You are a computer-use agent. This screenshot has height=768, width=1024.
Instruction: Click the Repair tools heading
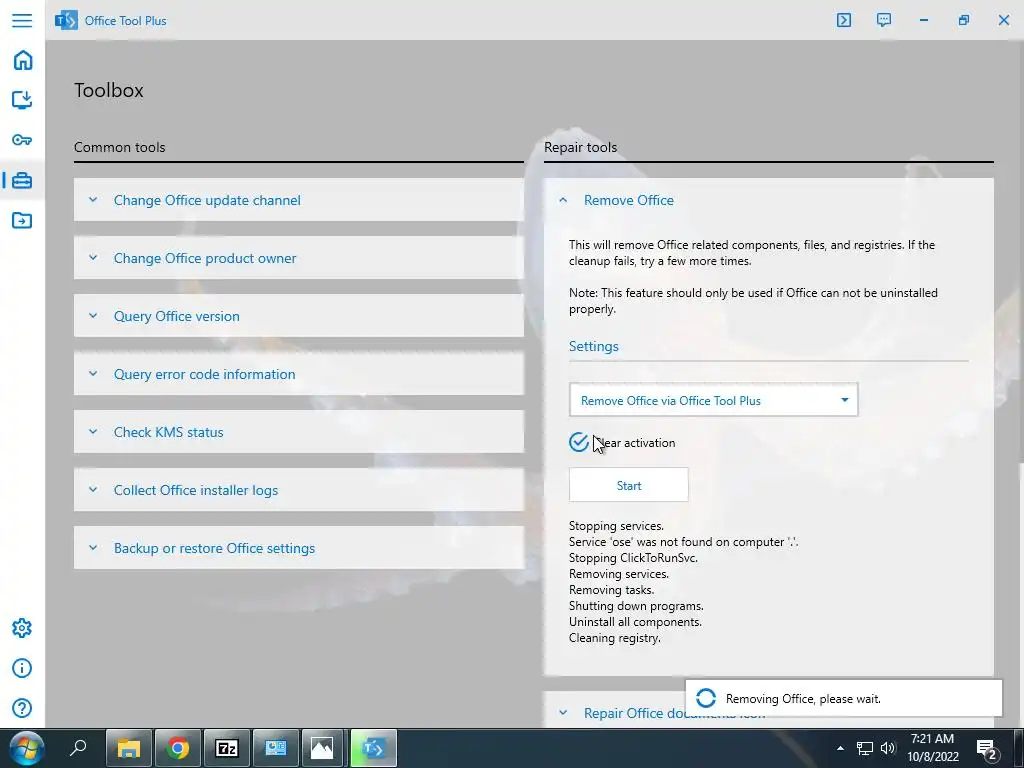(x=580, y=147)
